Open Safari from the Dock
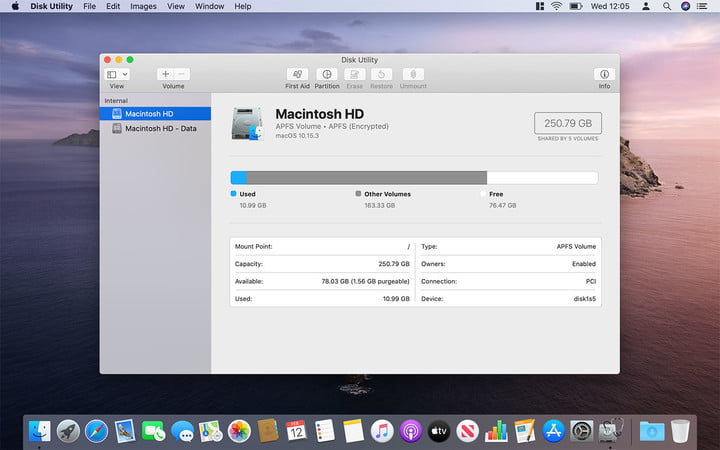This screenshot has width=720, height=450. [97, 431]
